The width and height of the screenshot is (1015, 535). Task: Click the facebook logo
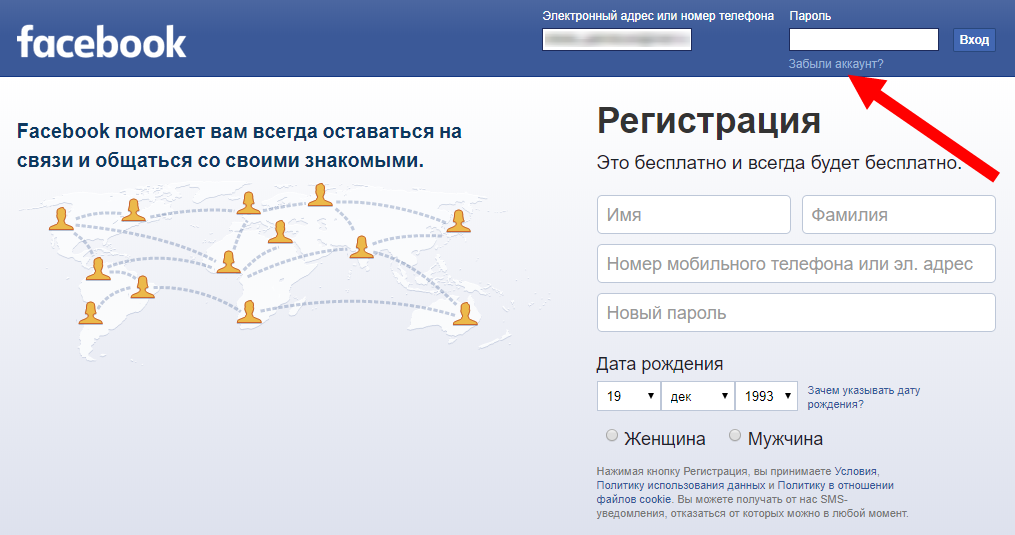pyautogui.click(x=102, y=42)
